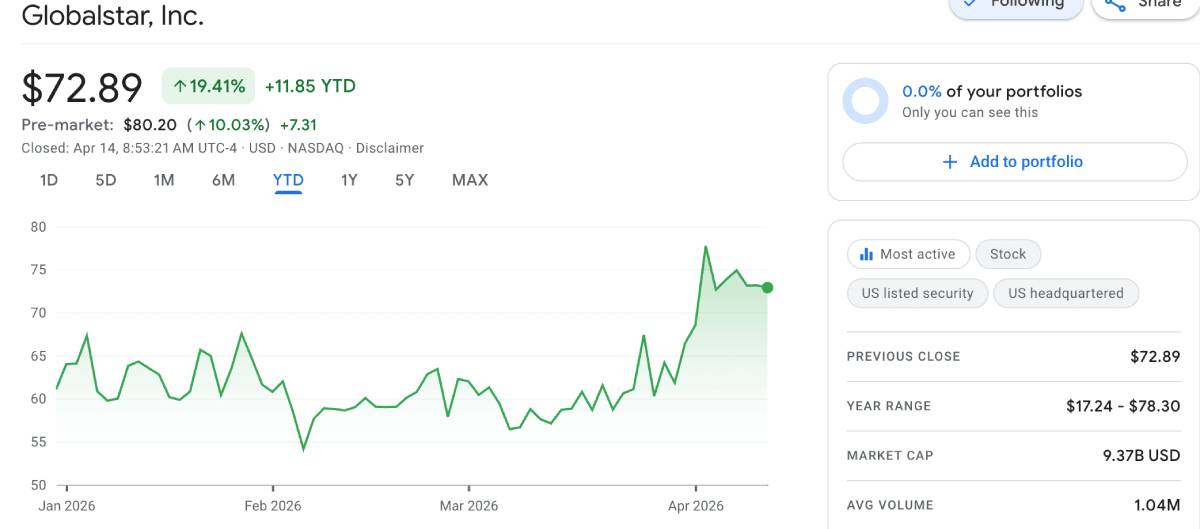Click the MARKET CAP label

pyautogui.click(x=890, y=455)
